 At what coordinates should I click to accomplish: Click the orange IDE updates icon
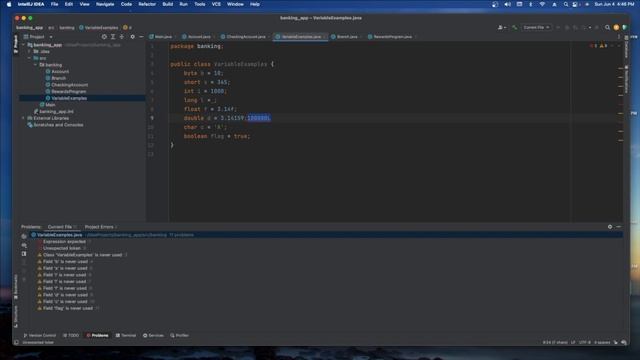coord(616,27)
